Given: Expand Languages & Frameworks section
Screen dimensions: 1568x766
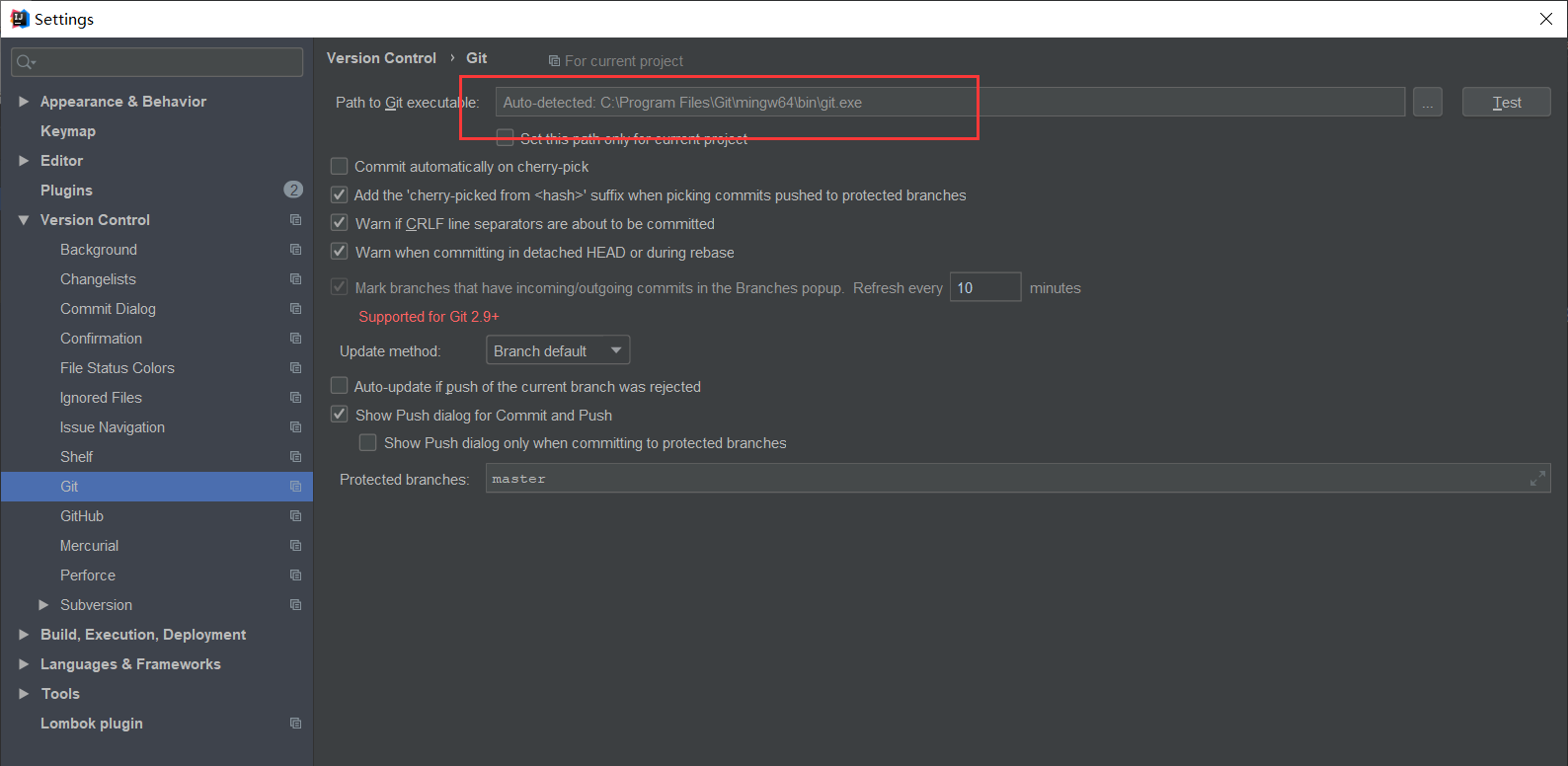Looking at the screenshot, I should (x=24, y=664).
